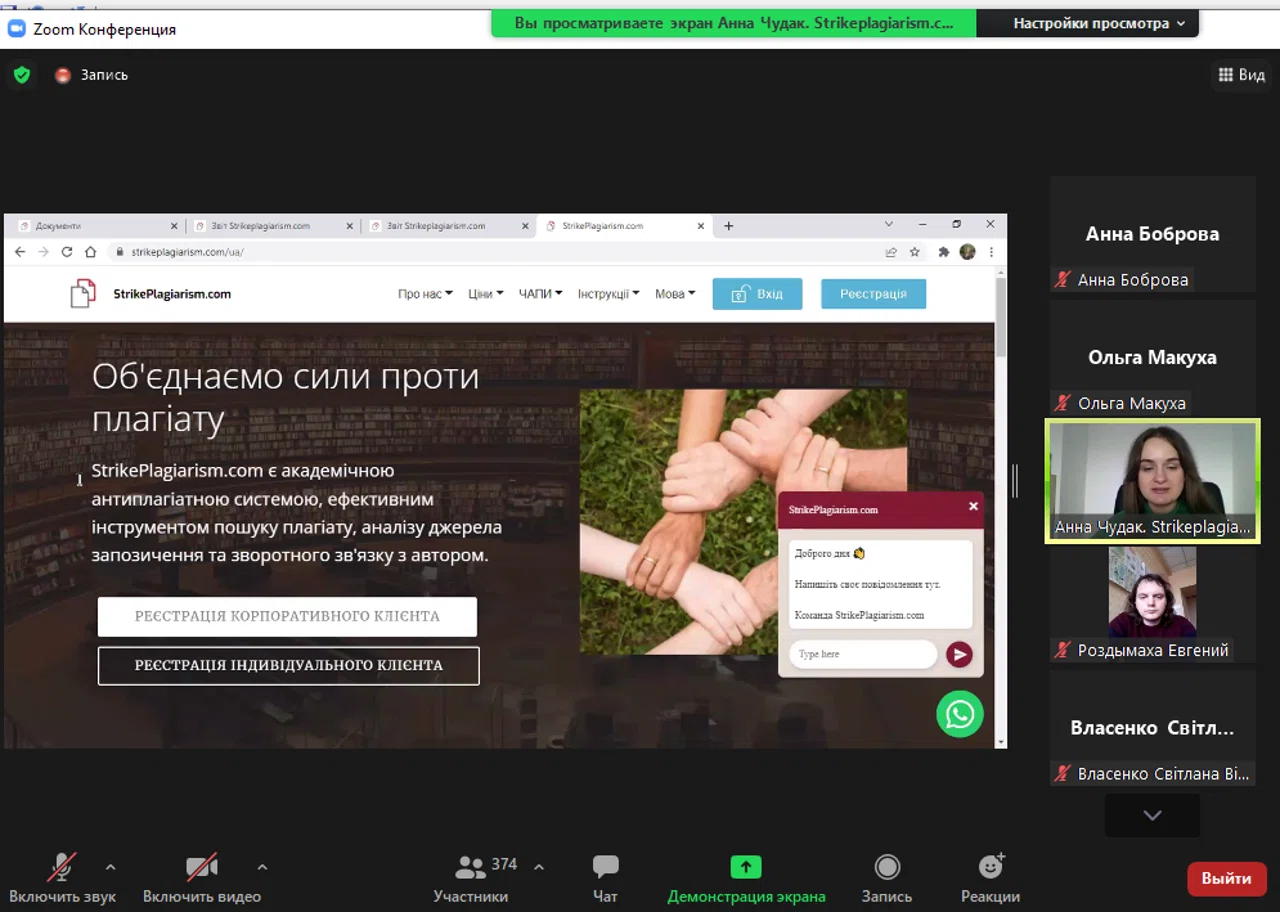
Task: Go back in the shared browser
Action: [x=20, y=252]
